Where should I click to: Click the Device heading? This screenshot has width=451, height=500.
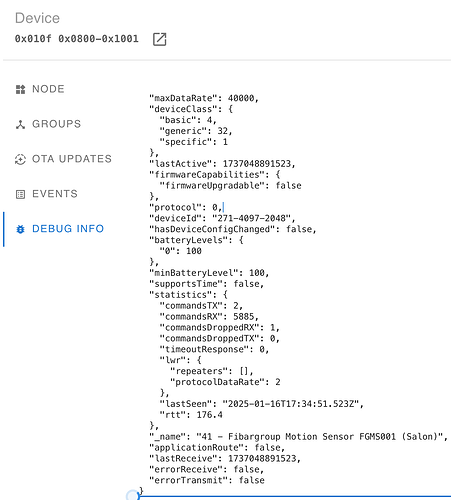click(x=37, y=18)
